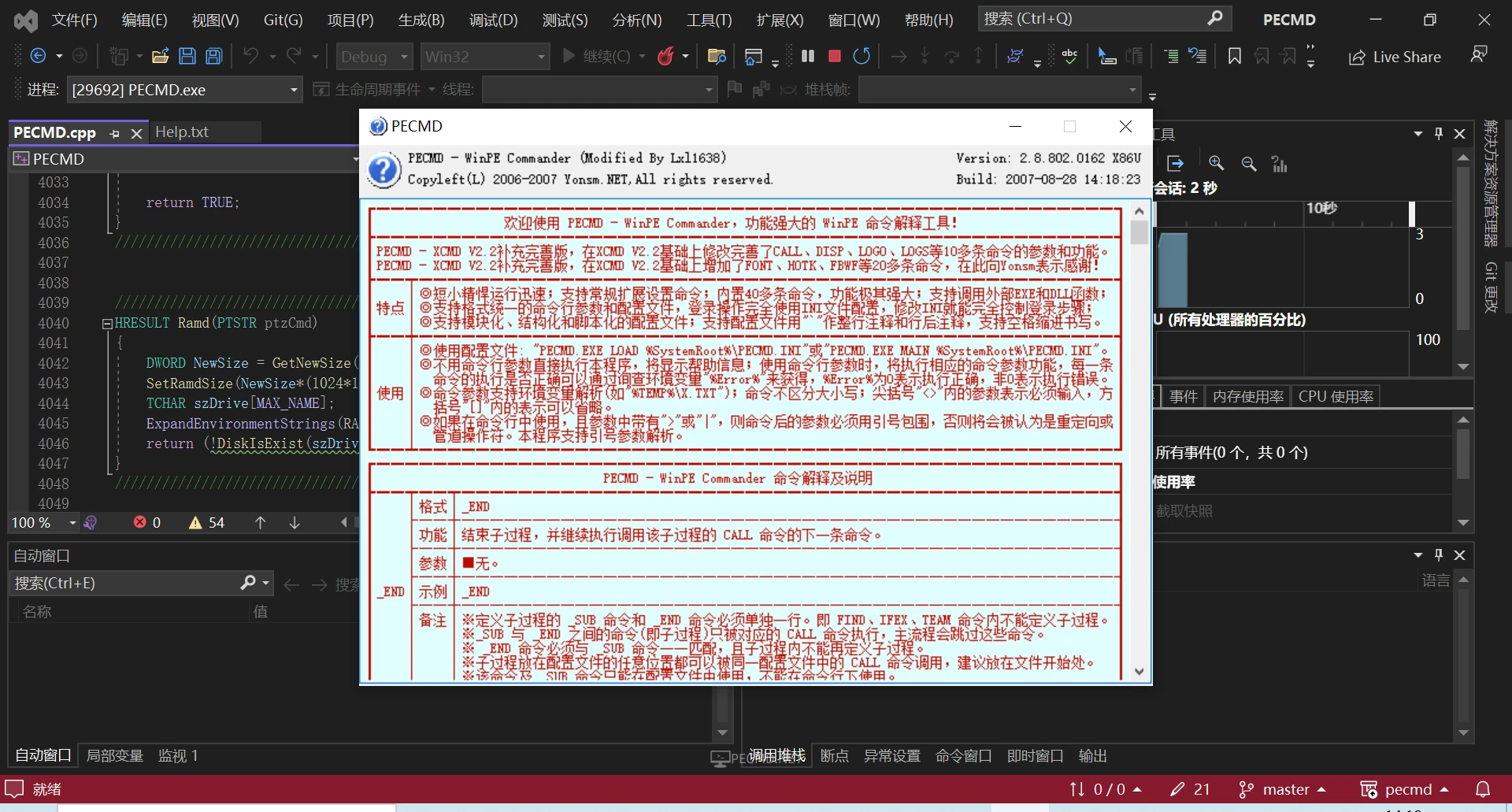
Task: Click the abc spell checker icon
Action: tap(1069, 56)
